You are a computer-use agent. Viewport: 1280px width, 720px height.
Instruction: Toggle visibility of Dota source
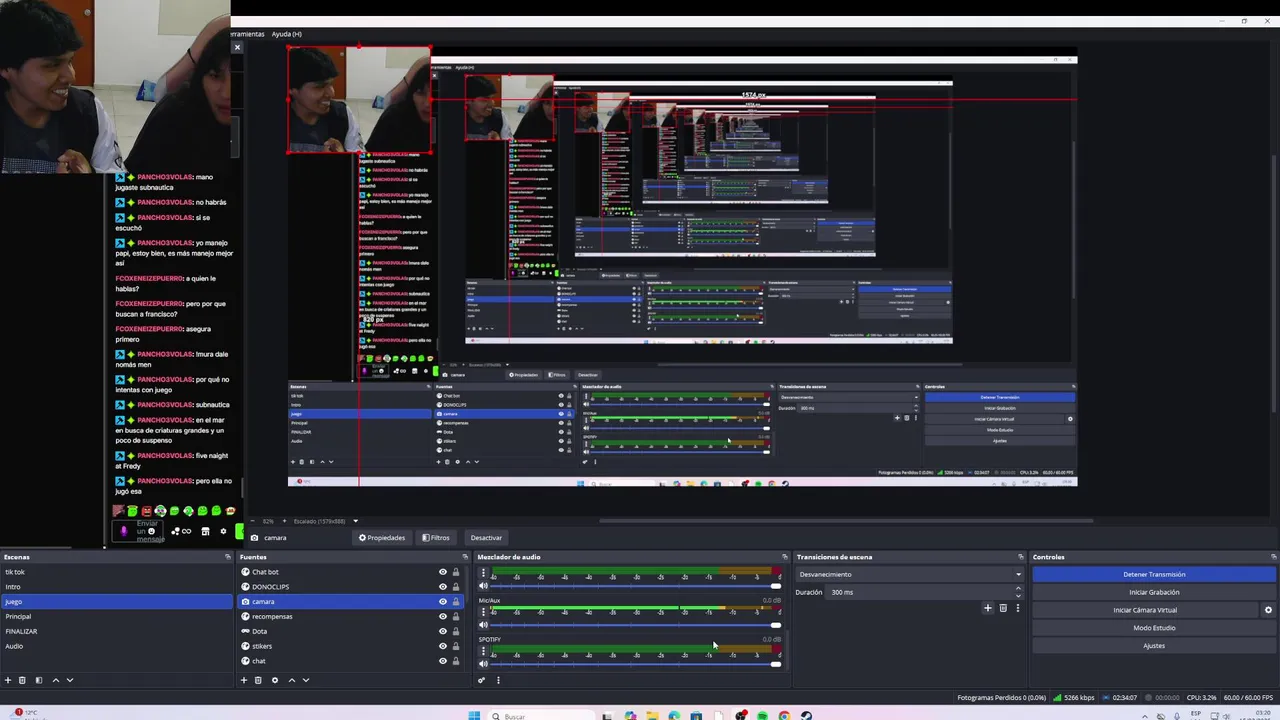pyautogui.click(x=443, y=631)
